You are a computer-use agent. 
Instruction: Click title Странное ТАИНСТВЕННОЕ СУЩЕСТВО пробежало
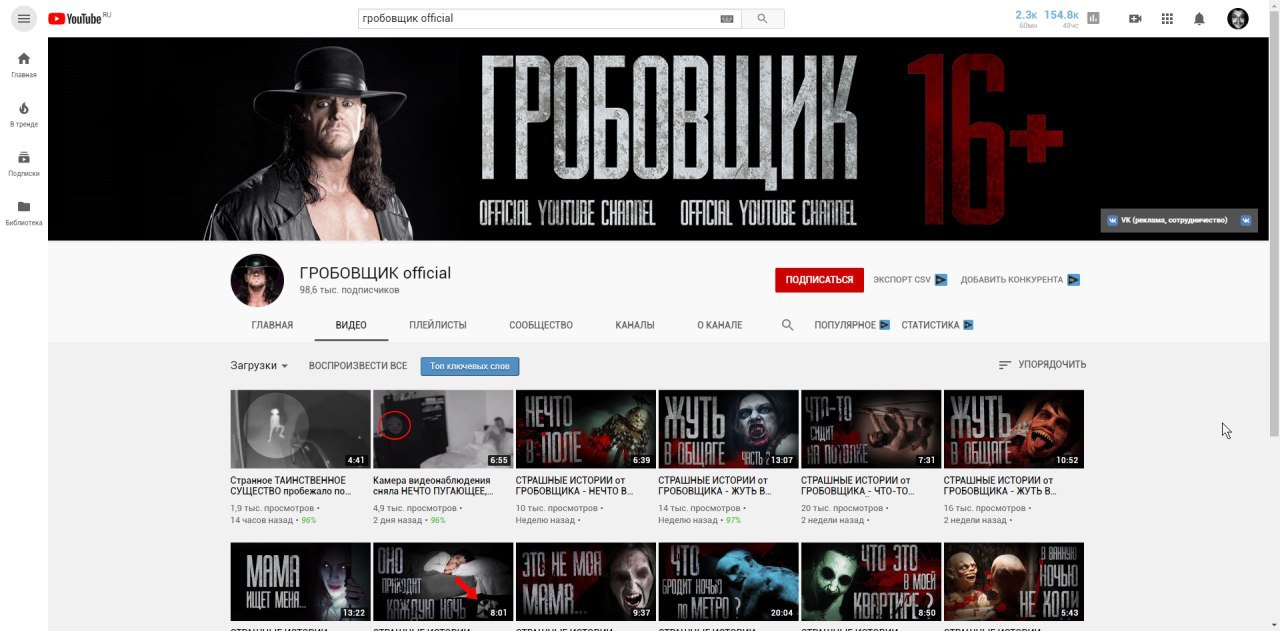point(291,486)
